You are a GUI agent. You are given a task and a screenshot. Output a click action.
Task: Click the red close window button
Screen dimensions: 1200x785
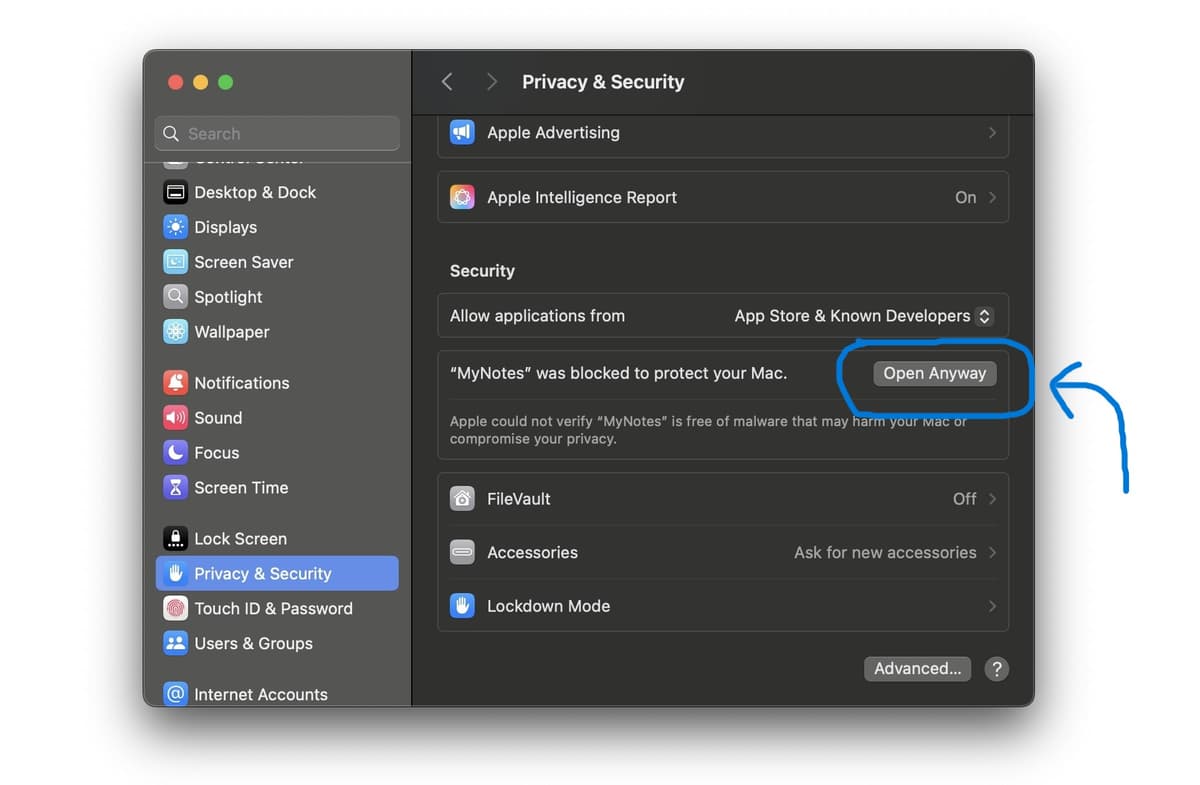[176, 82]
